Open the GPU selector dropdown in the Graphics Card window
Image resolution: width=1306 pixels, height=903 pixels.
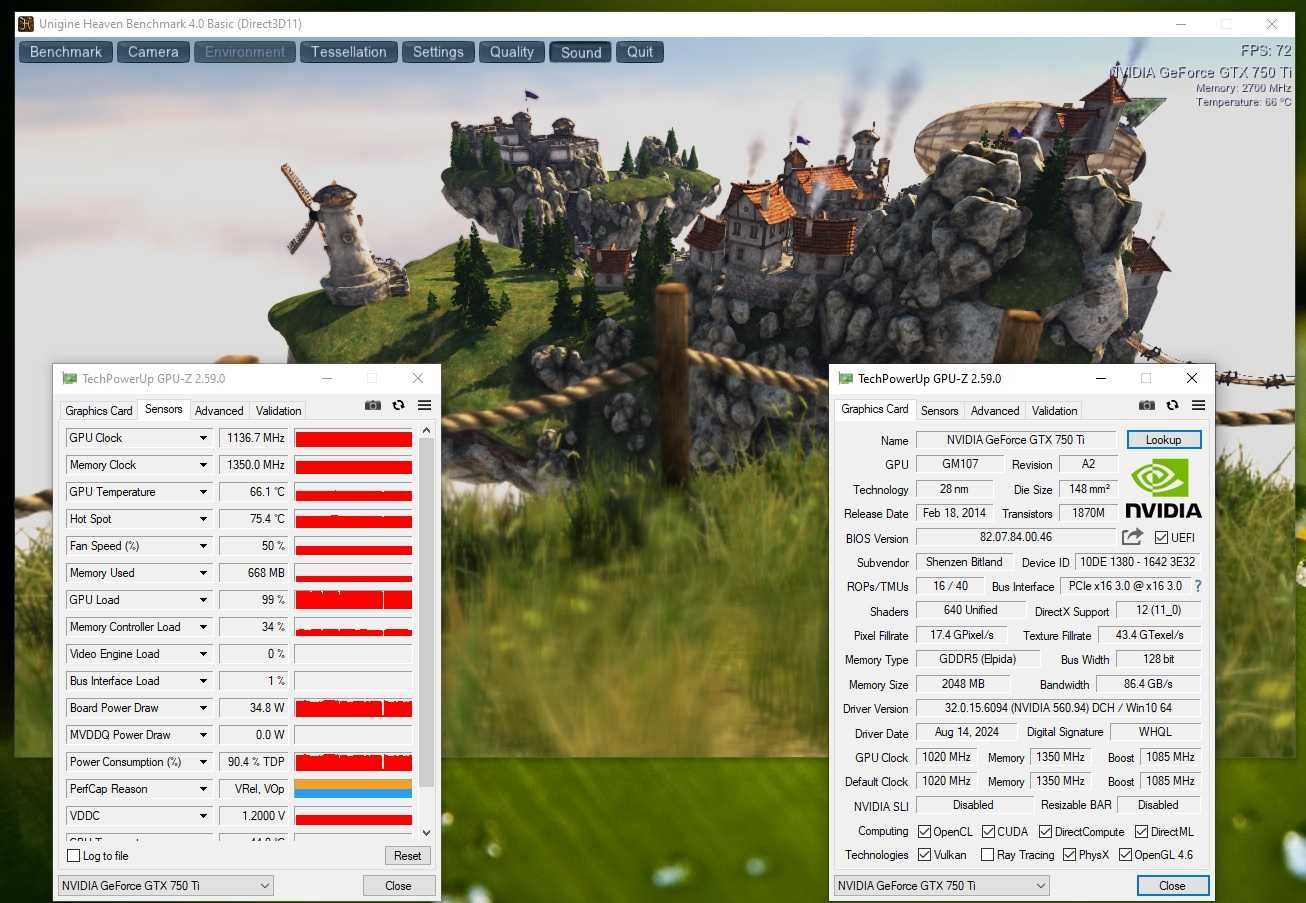tap(941, 885)
